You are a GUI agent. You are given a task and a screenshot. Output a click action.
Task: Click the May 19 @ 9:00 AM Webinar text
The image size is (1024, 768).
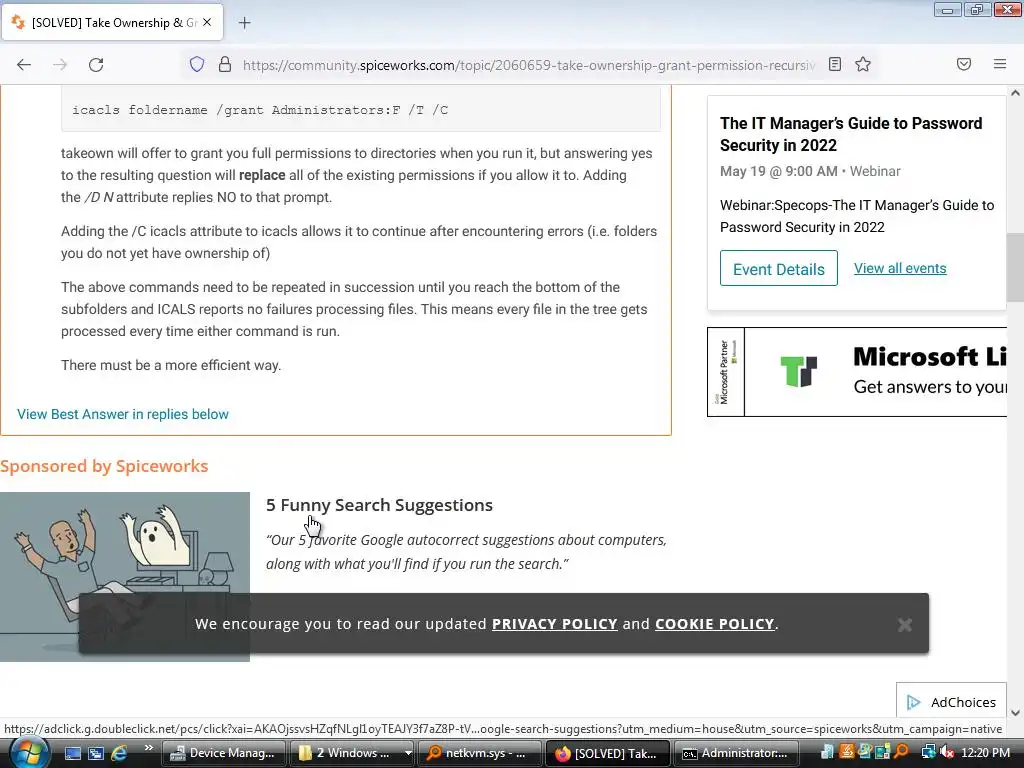810,171
